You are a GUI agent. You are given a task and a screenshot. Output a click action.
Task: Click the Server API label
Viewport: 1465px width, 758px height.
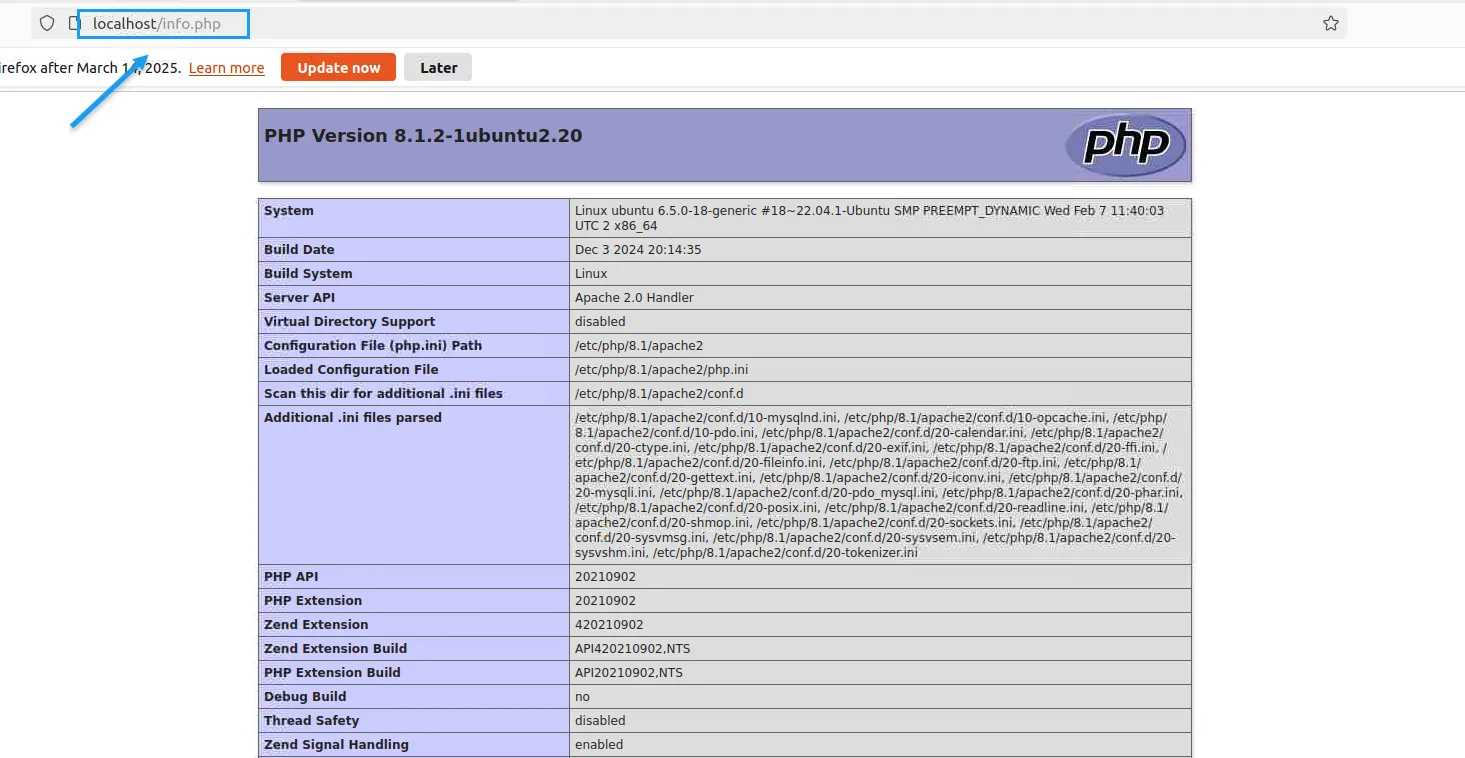299,298
